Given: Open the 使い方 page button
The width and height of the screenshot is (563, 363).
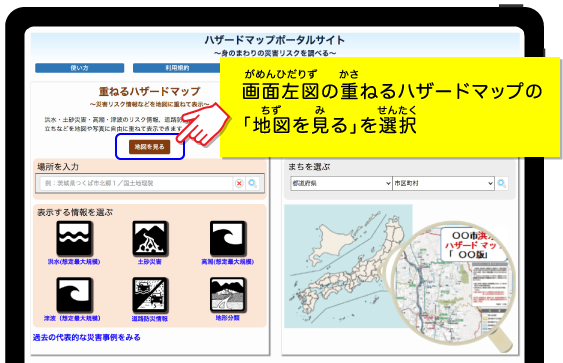Looking at the screenshot, I should (80, 68).
